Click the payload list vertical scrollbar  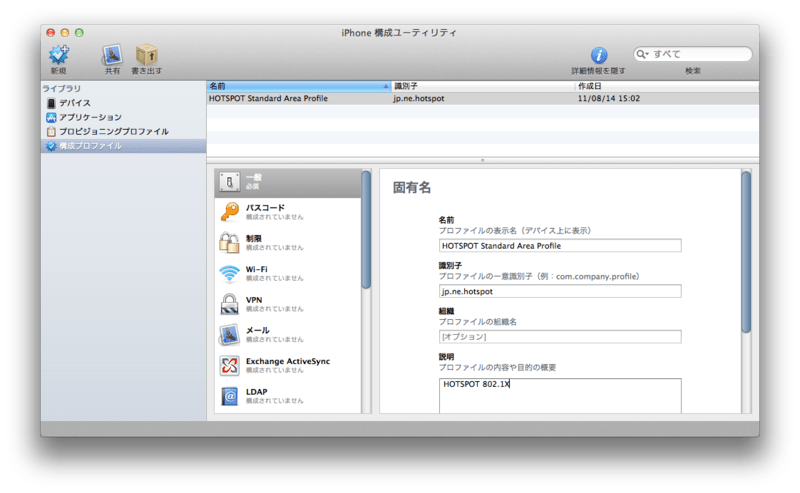pos(366,230)
